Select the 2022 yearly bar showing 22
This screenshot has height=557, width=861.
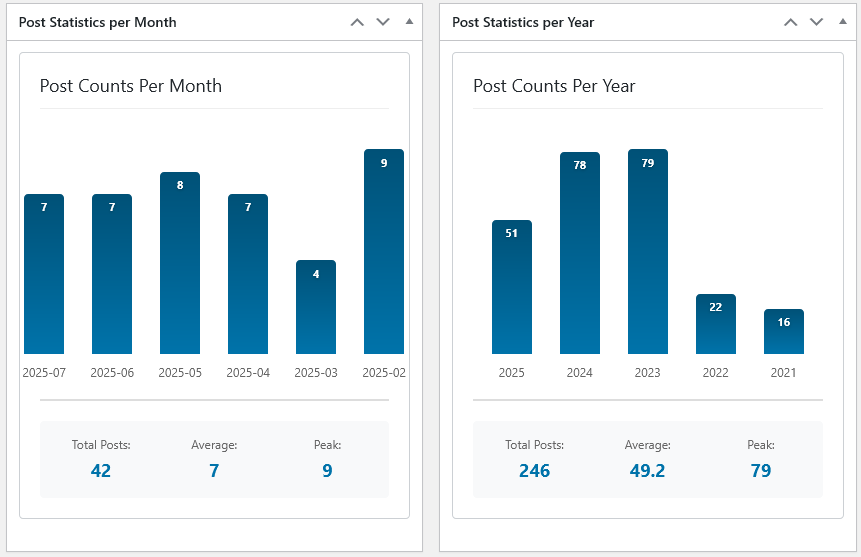click(x=716, y=324)
